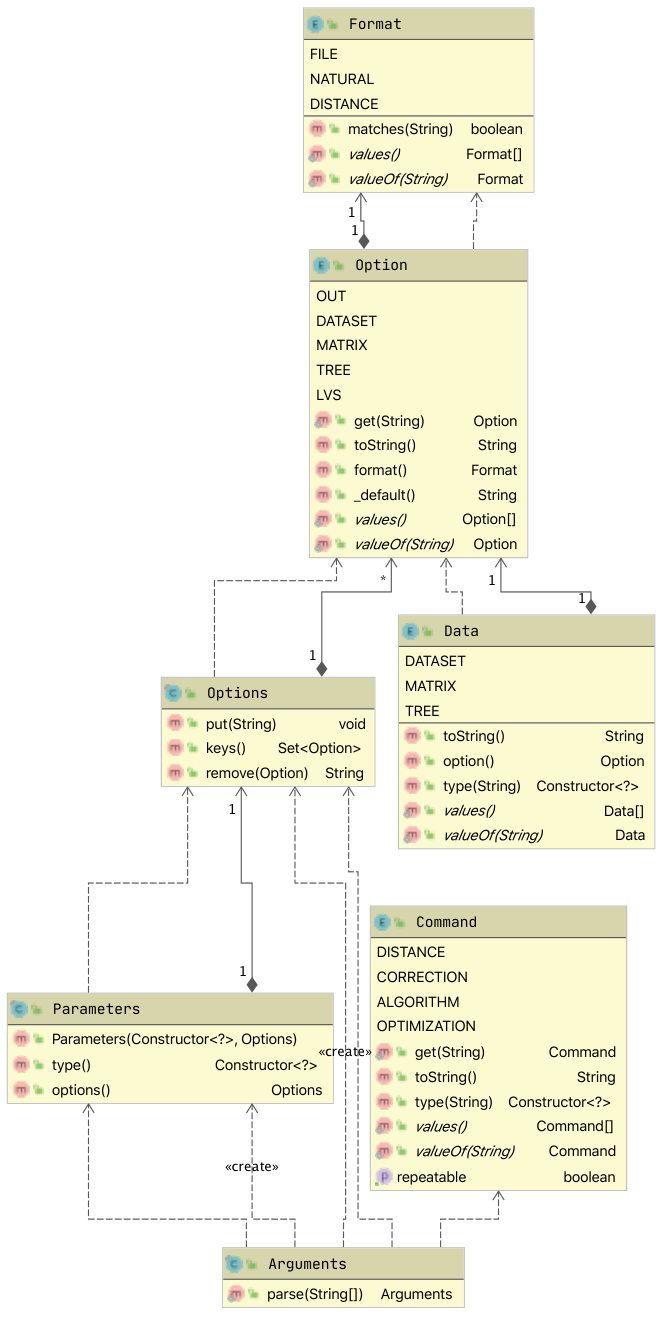Select the Data class title
The image size is (664, 1317).
pyautogui.click(x=461, y=631)
